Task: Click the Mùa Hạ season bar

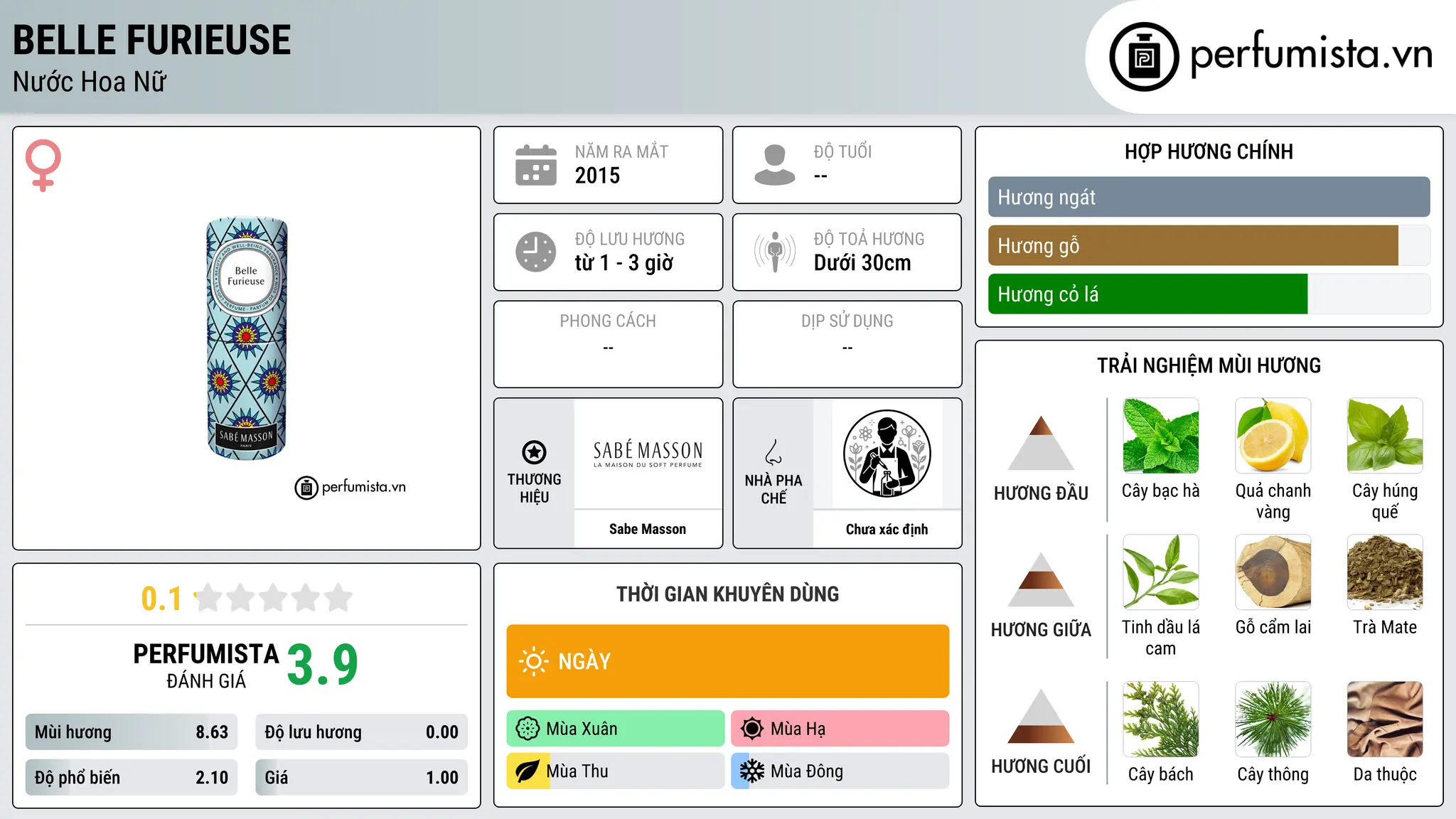Action: [840, 729]
